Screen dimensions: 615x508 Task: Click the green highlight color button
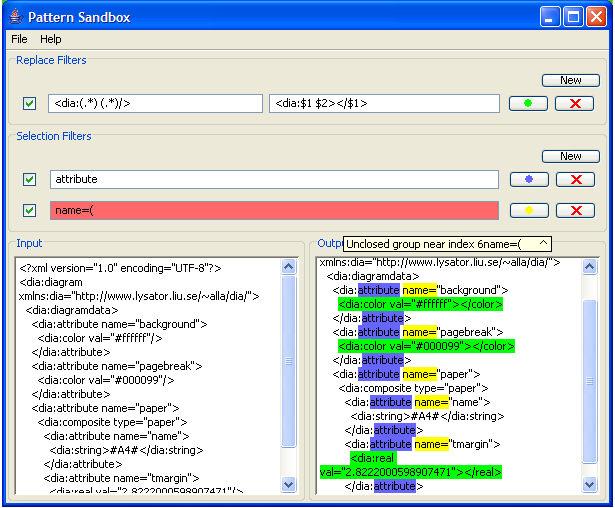528,103
